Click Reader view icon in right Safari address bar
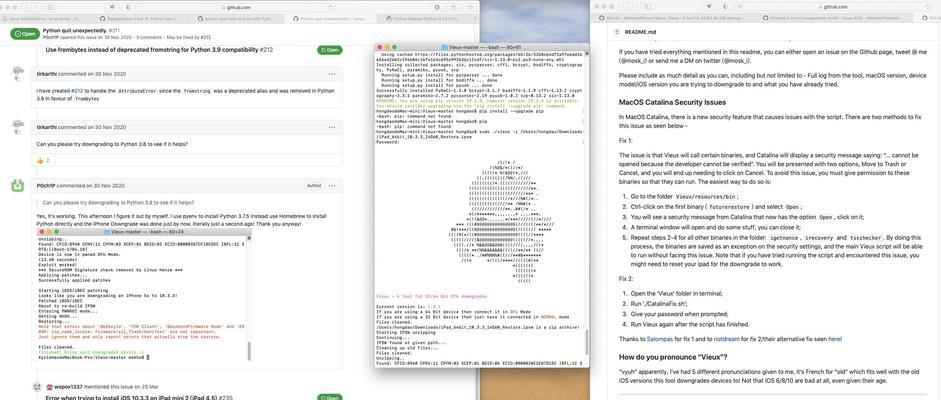The image size is (941, 400). coord(741,7)
